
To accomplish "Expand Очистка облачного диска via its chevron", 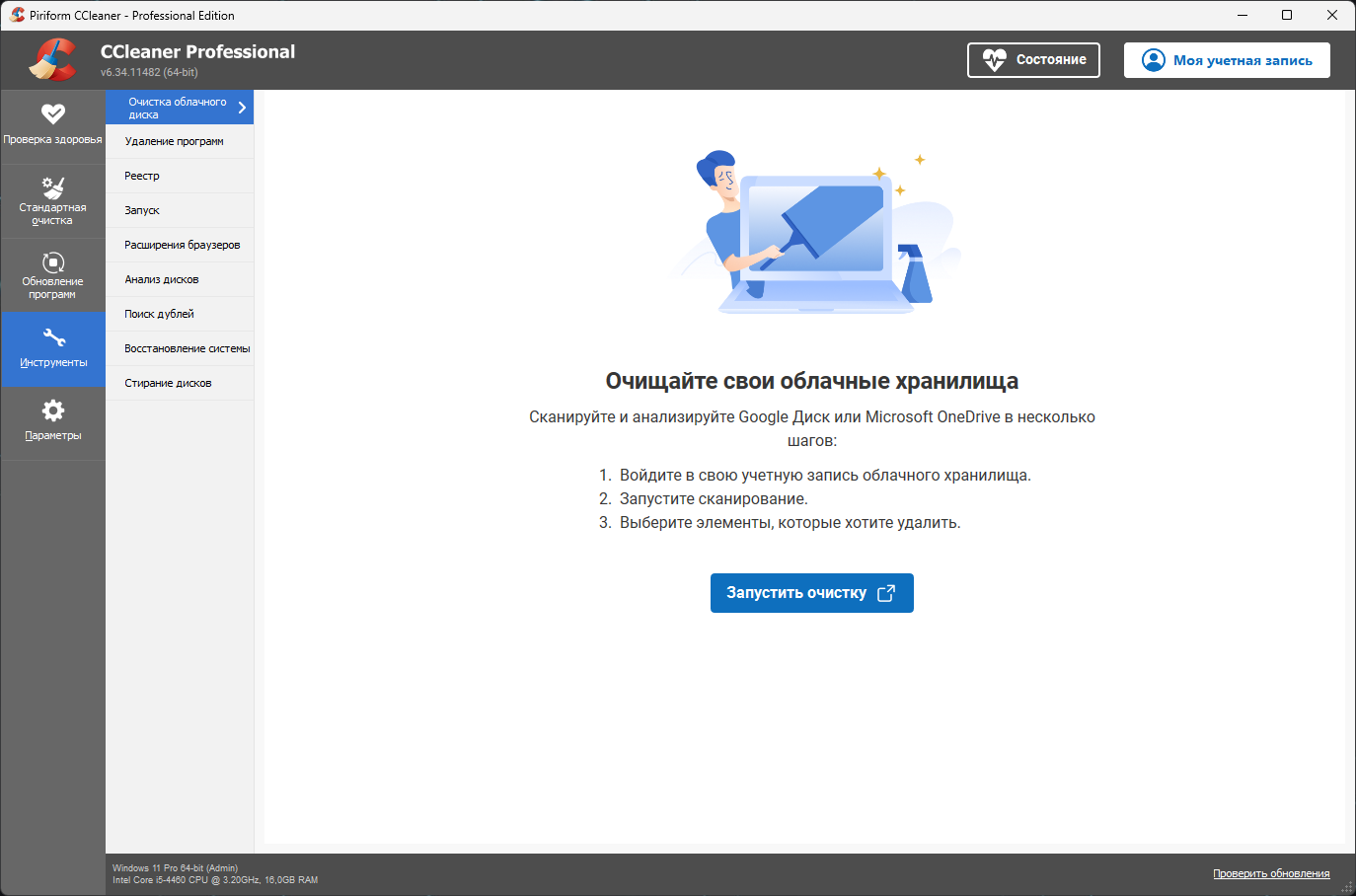I will pyautogui.click(x=242, y=107).
